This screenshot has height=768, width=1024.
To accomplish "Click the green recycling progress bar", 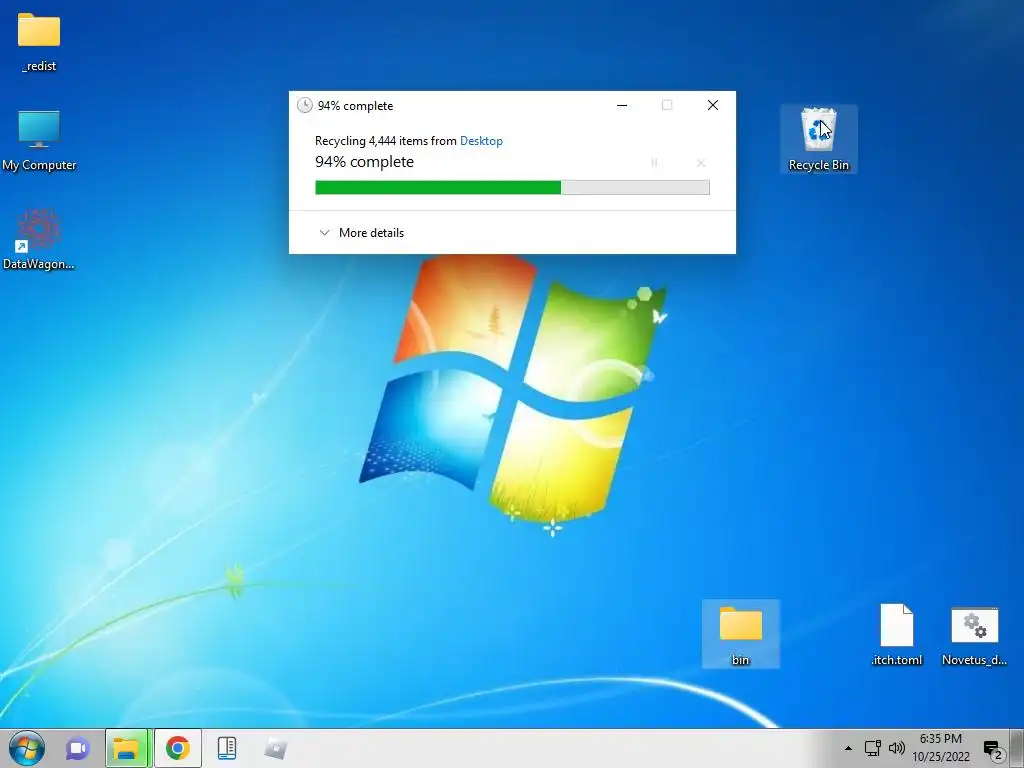I will point(512,187).
